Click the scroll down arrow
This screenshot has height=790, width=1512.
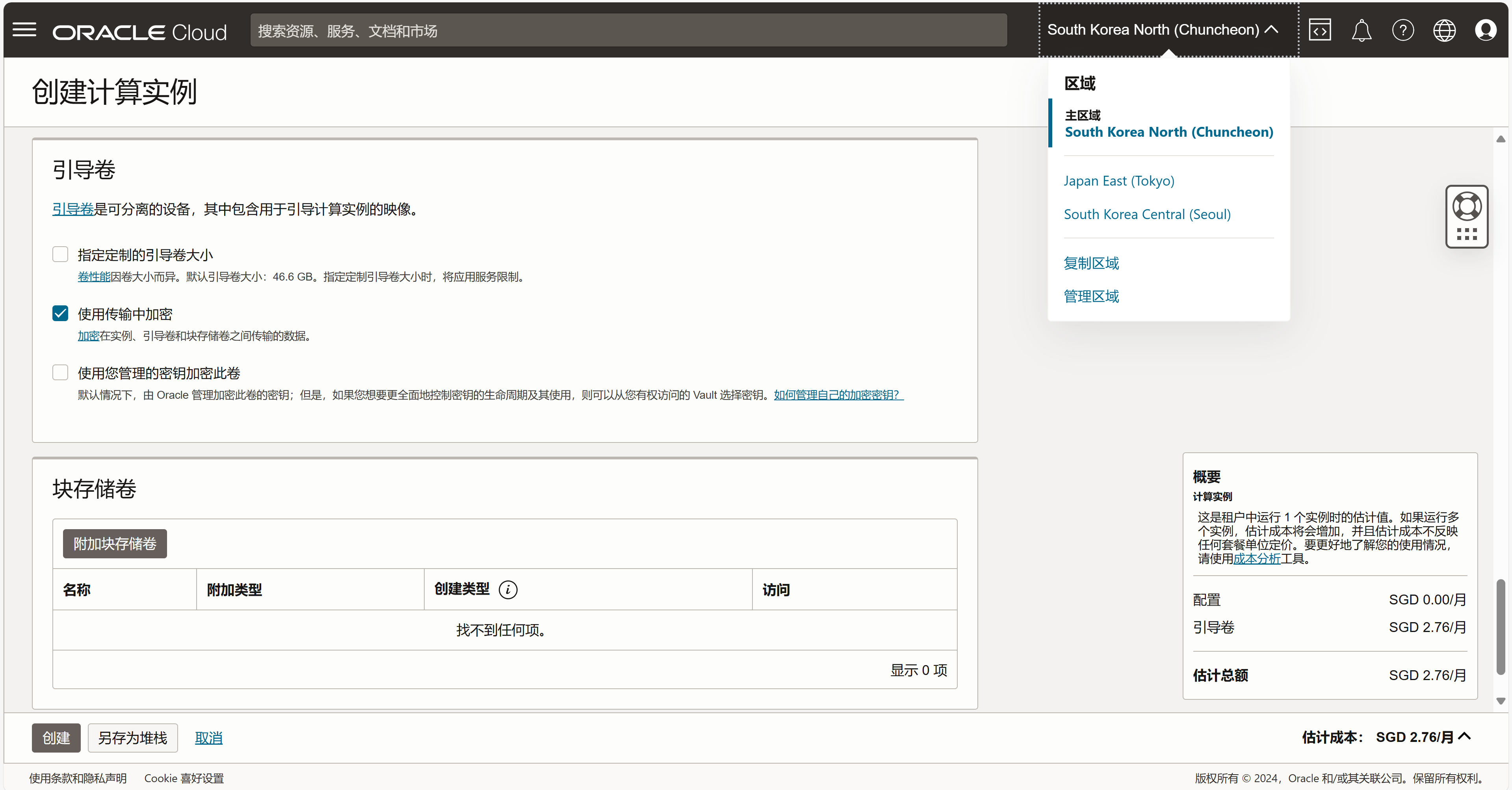[1500, 701]
